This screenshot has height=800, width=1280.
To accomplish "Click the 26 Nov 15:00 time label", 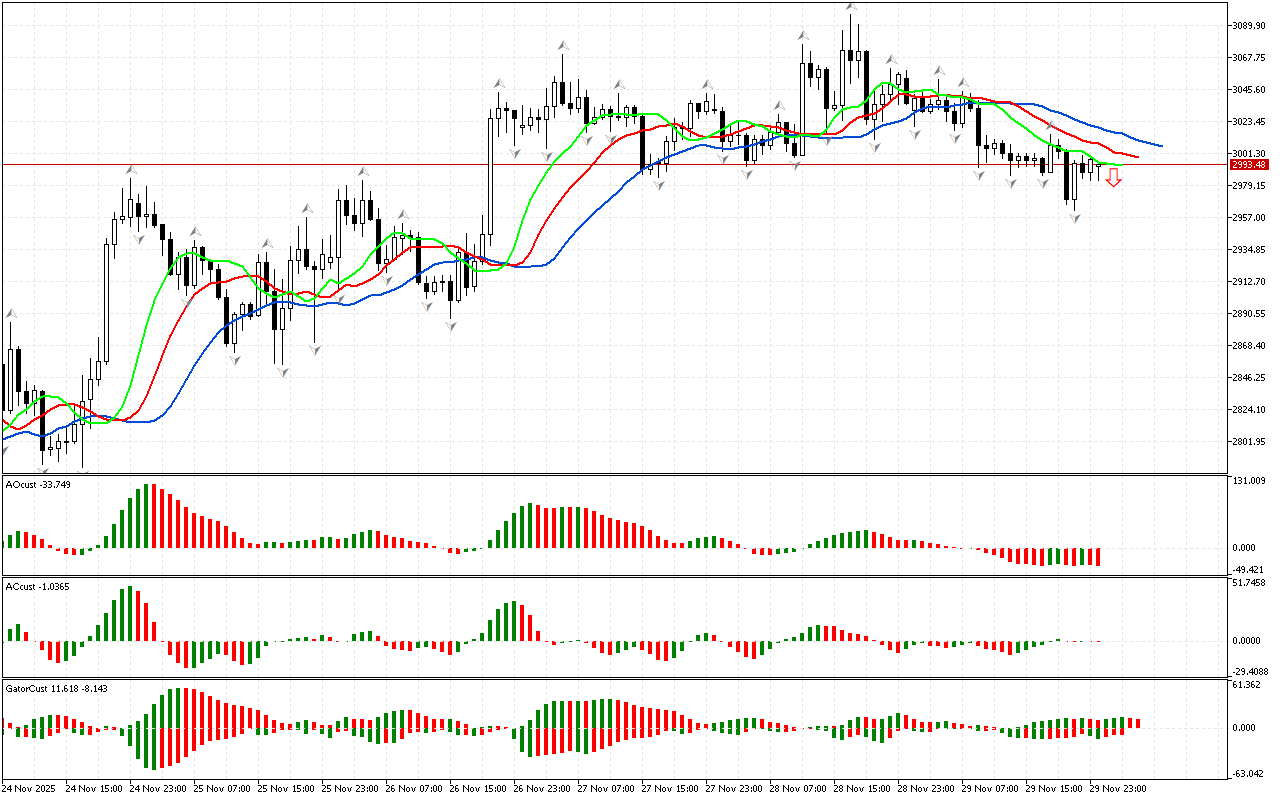I will [476, 789].
